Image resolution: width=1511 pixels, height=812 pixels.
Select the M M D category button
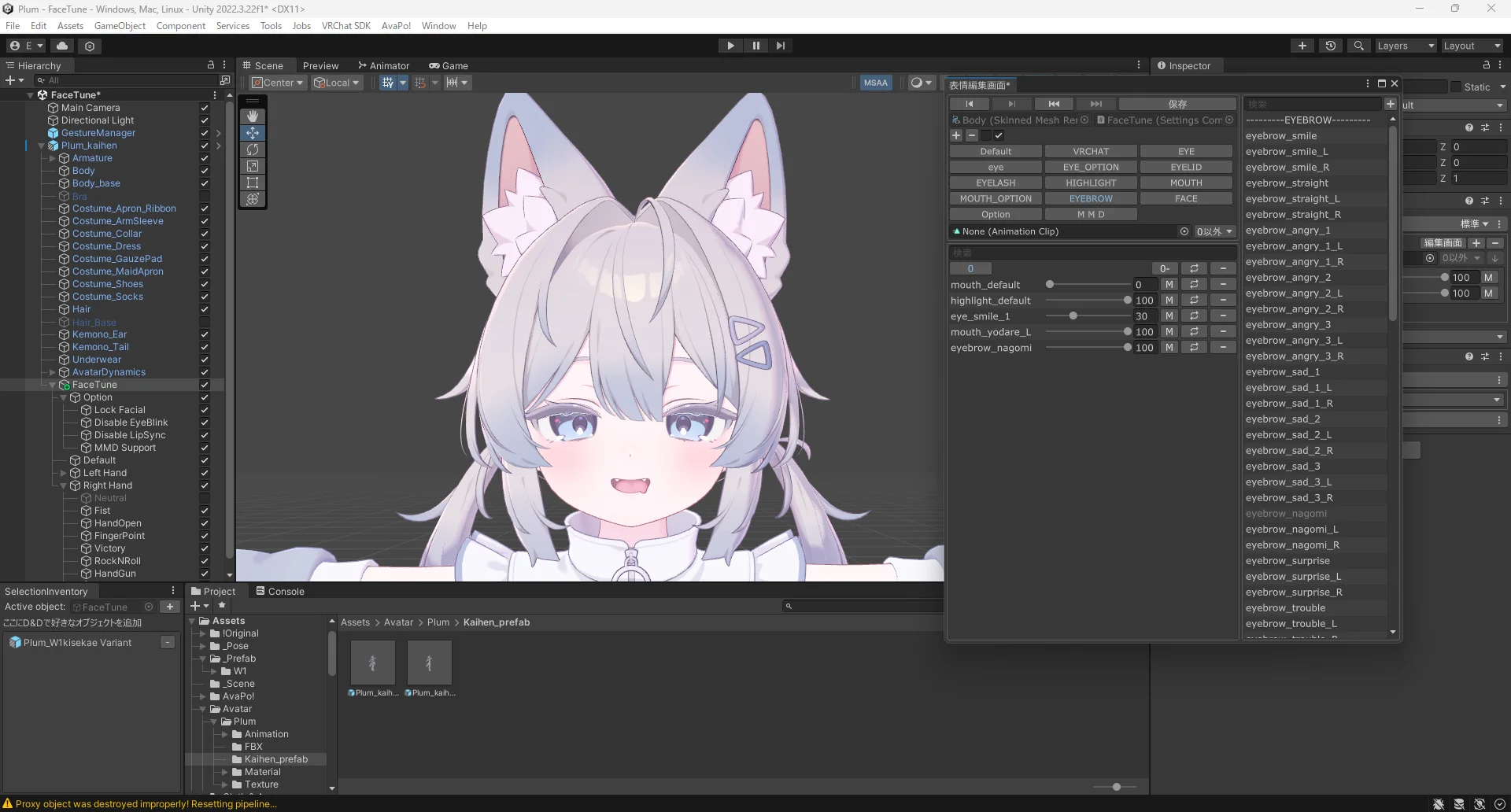pyautogui.click(x=1091, y=214)
